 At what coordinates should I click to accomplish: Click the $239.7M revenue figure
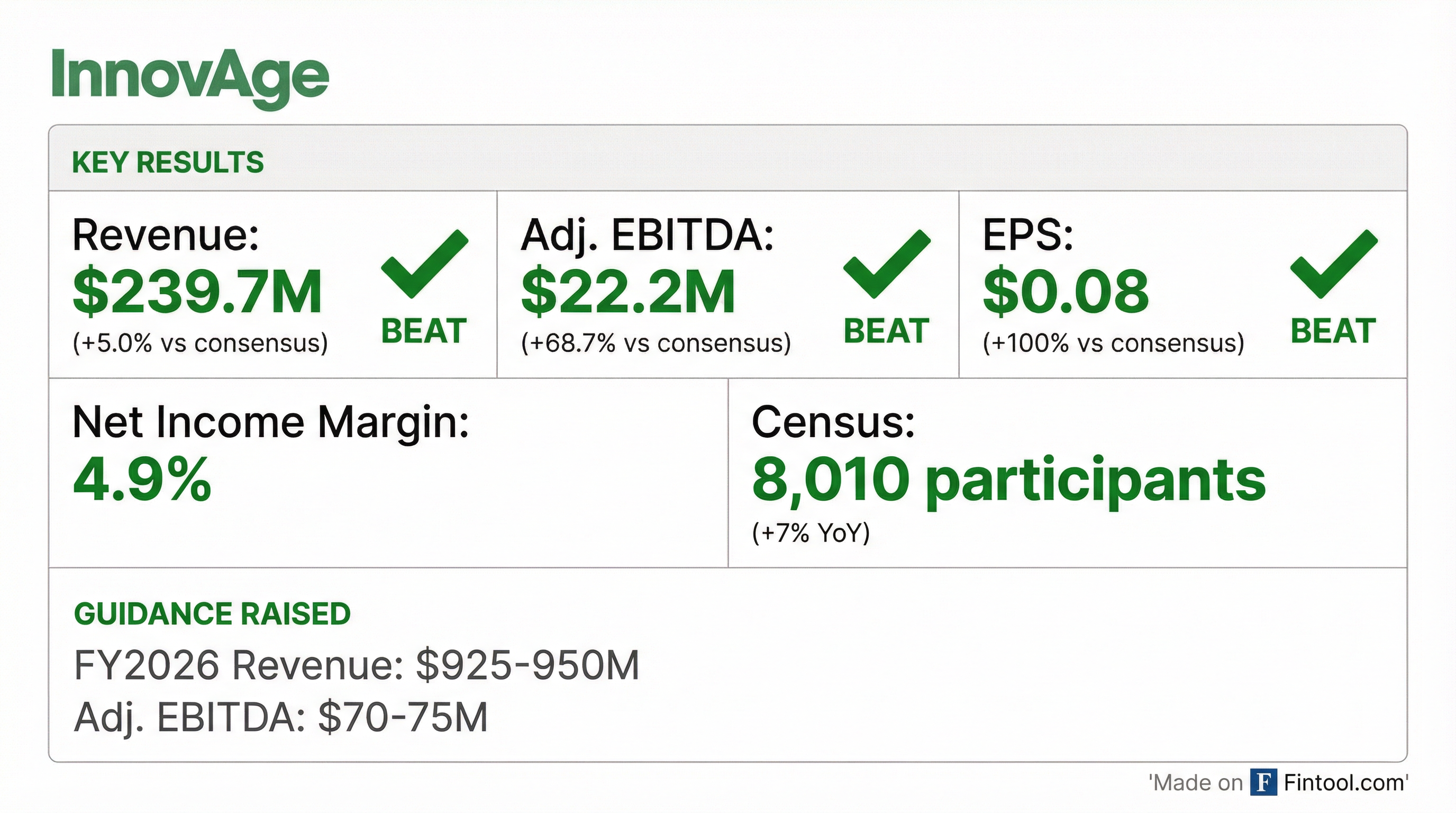[197, 292]
